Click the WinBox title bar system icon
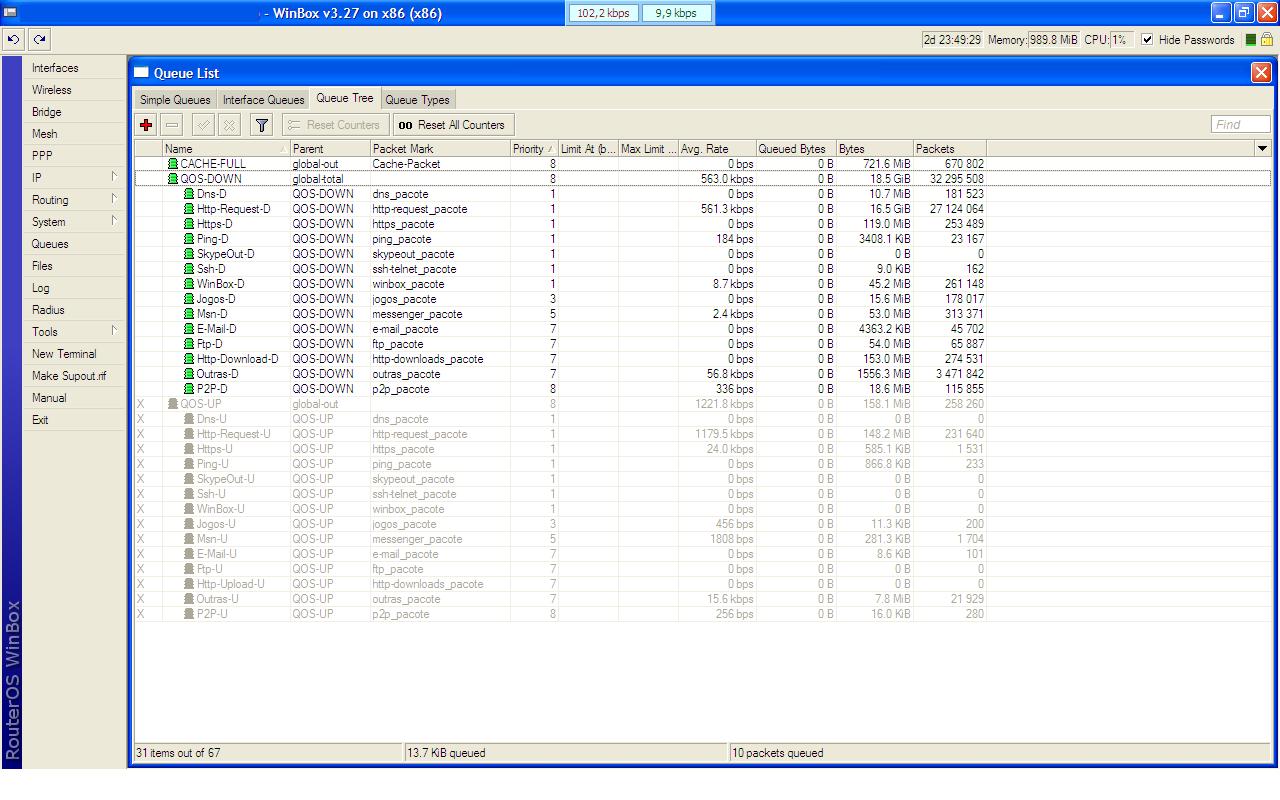 [10, 13]
